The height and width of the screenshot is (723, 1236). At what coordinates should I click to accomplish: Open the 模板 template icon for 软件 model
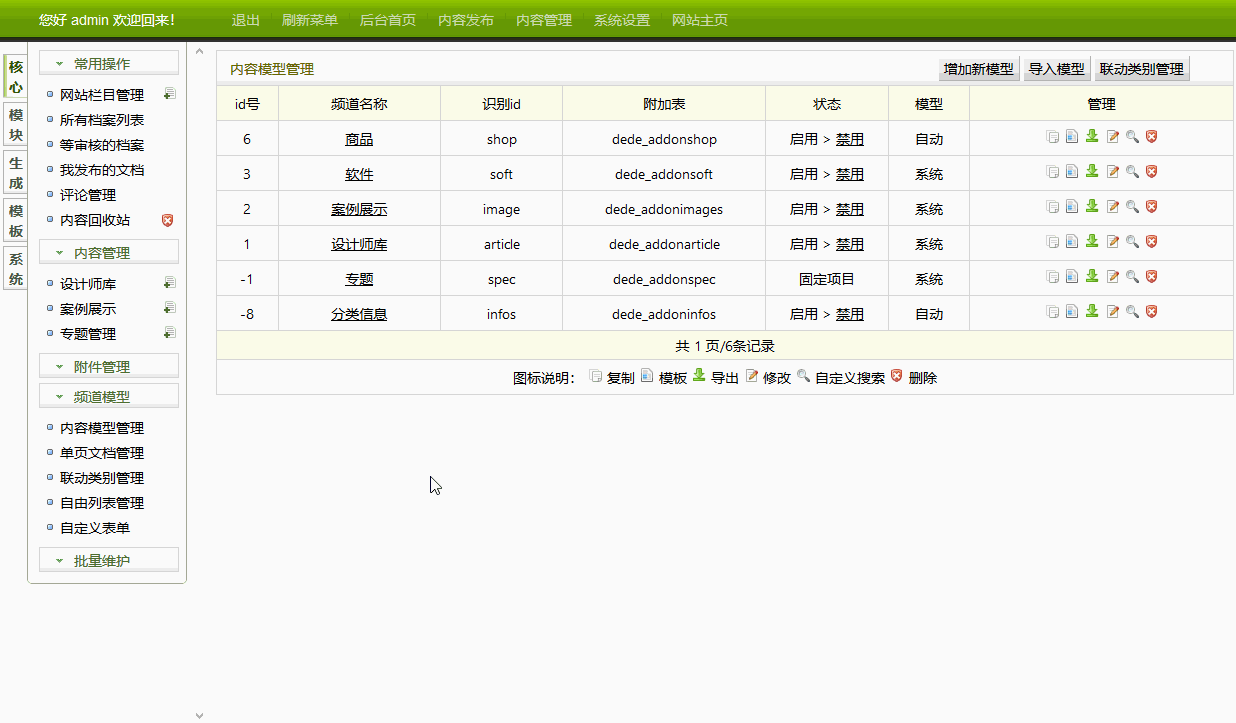(1072, 172)
